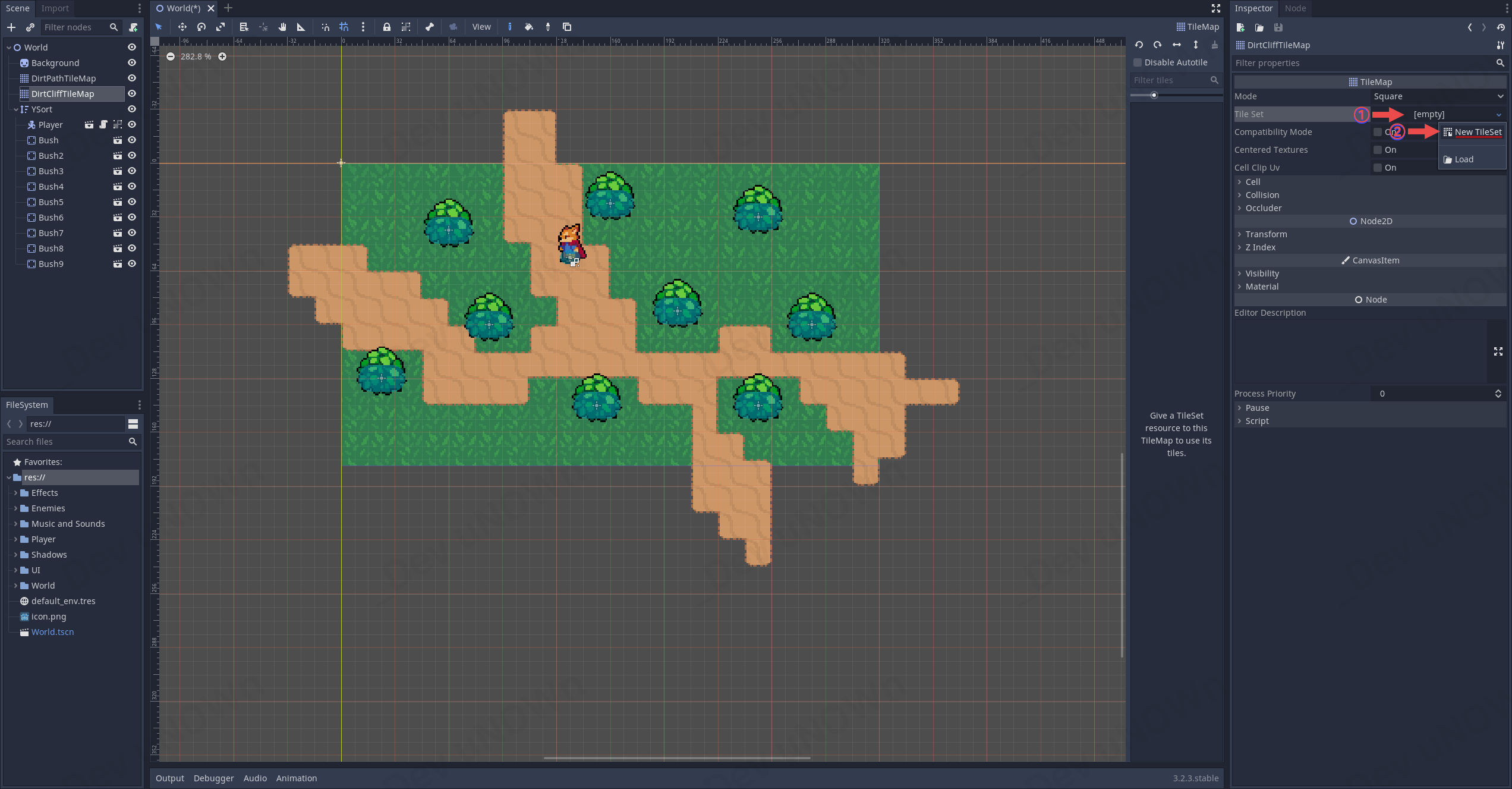
Task: Select the Move mode tool
Action: [182, 27]
